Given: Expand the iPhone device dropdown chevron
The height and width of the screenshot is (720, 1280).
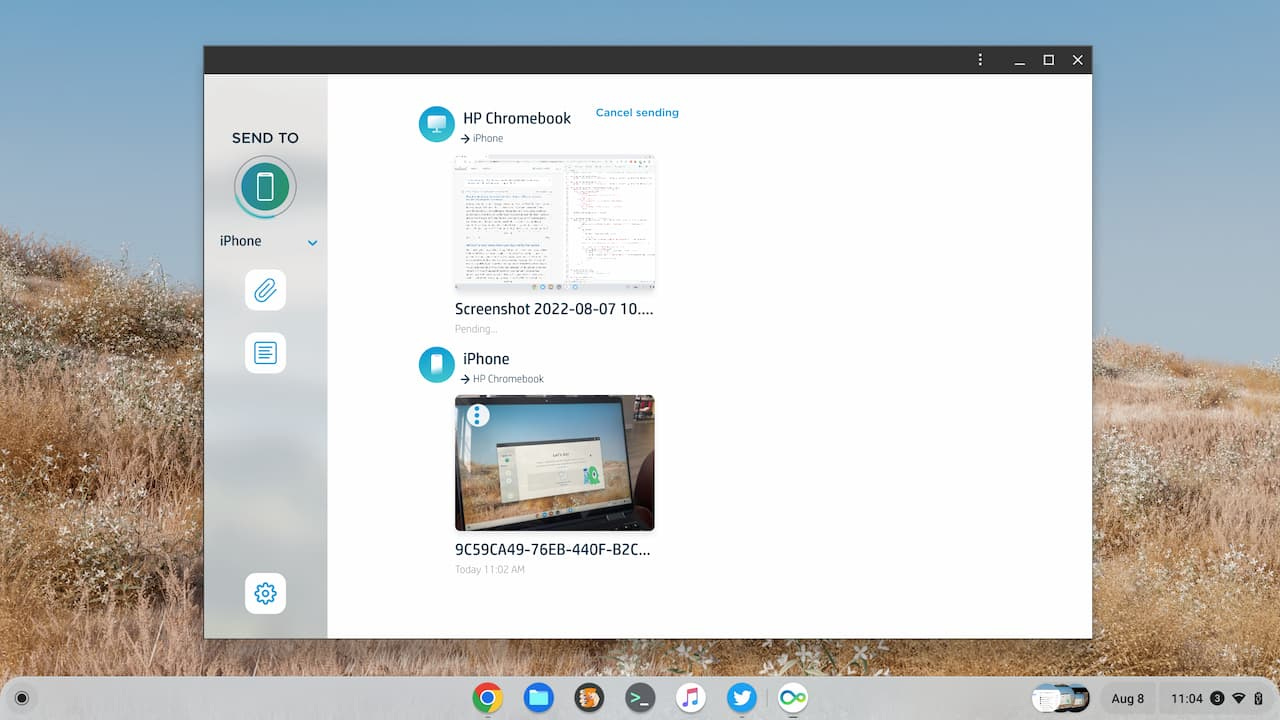Looking at the screenshot, I should point(313,242).
